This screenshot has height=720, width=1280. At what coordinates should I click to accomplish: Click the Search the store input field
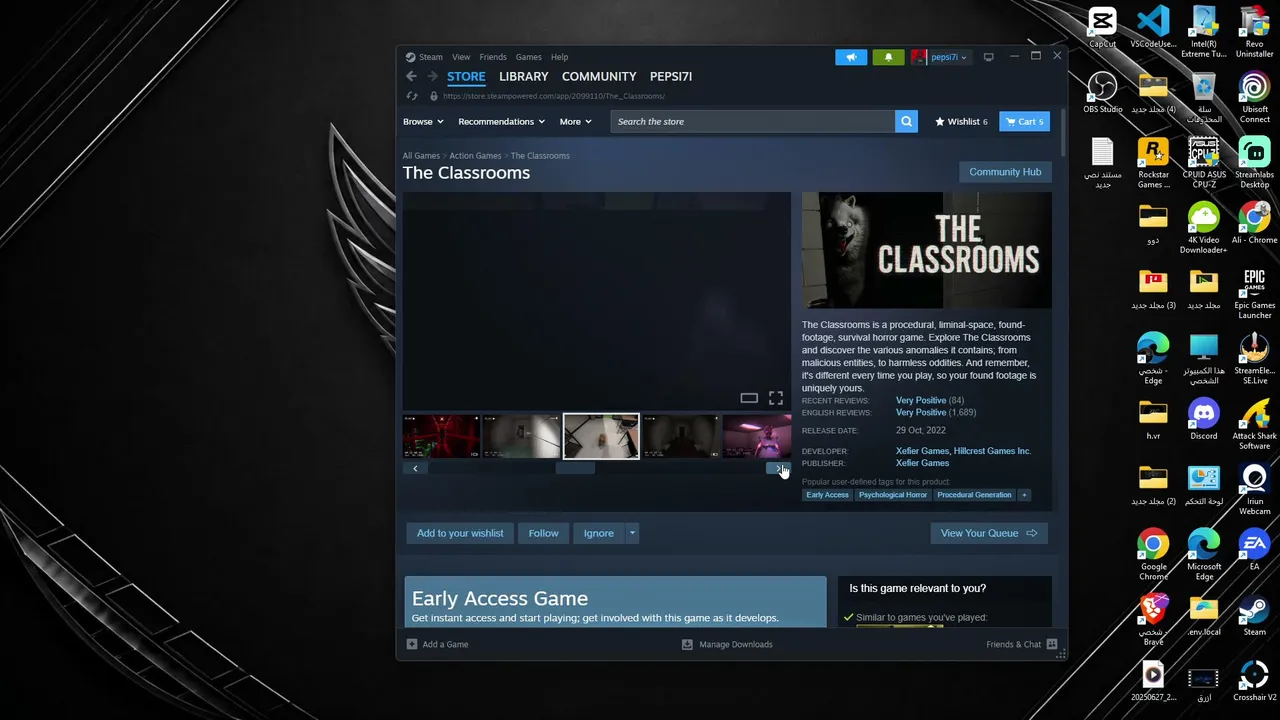point(753,121)
